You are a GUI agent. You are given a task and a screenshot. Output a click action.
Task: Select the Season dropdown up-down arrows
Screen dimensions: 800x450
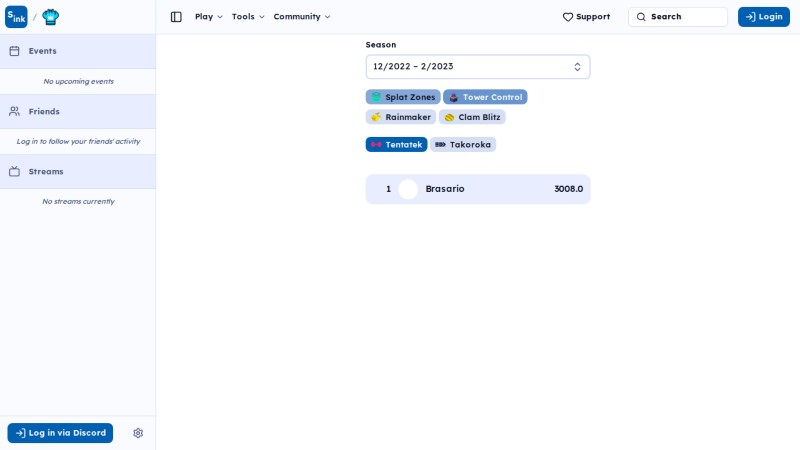pyautogui.click(x=577, y=67)
